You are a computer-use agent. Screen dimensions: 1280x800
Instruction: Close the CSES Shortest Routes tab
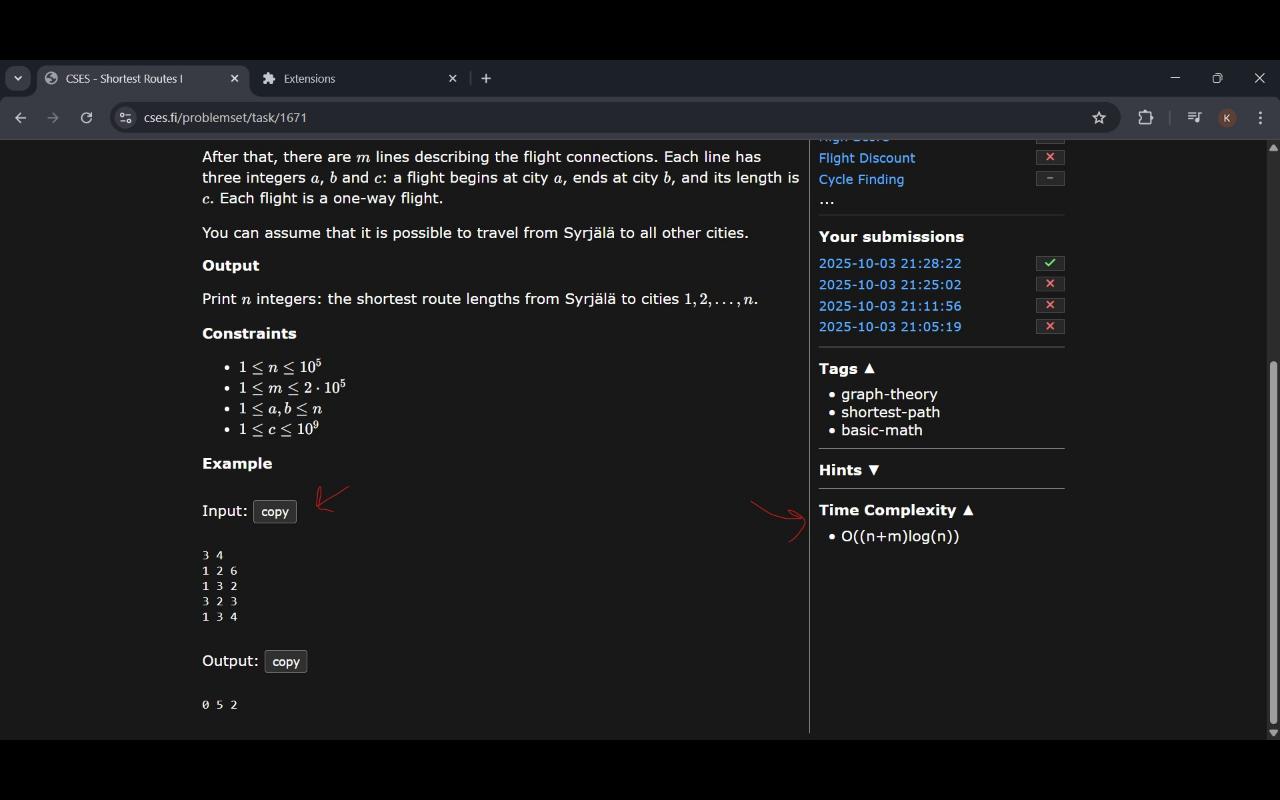click(x=235, y=78)
